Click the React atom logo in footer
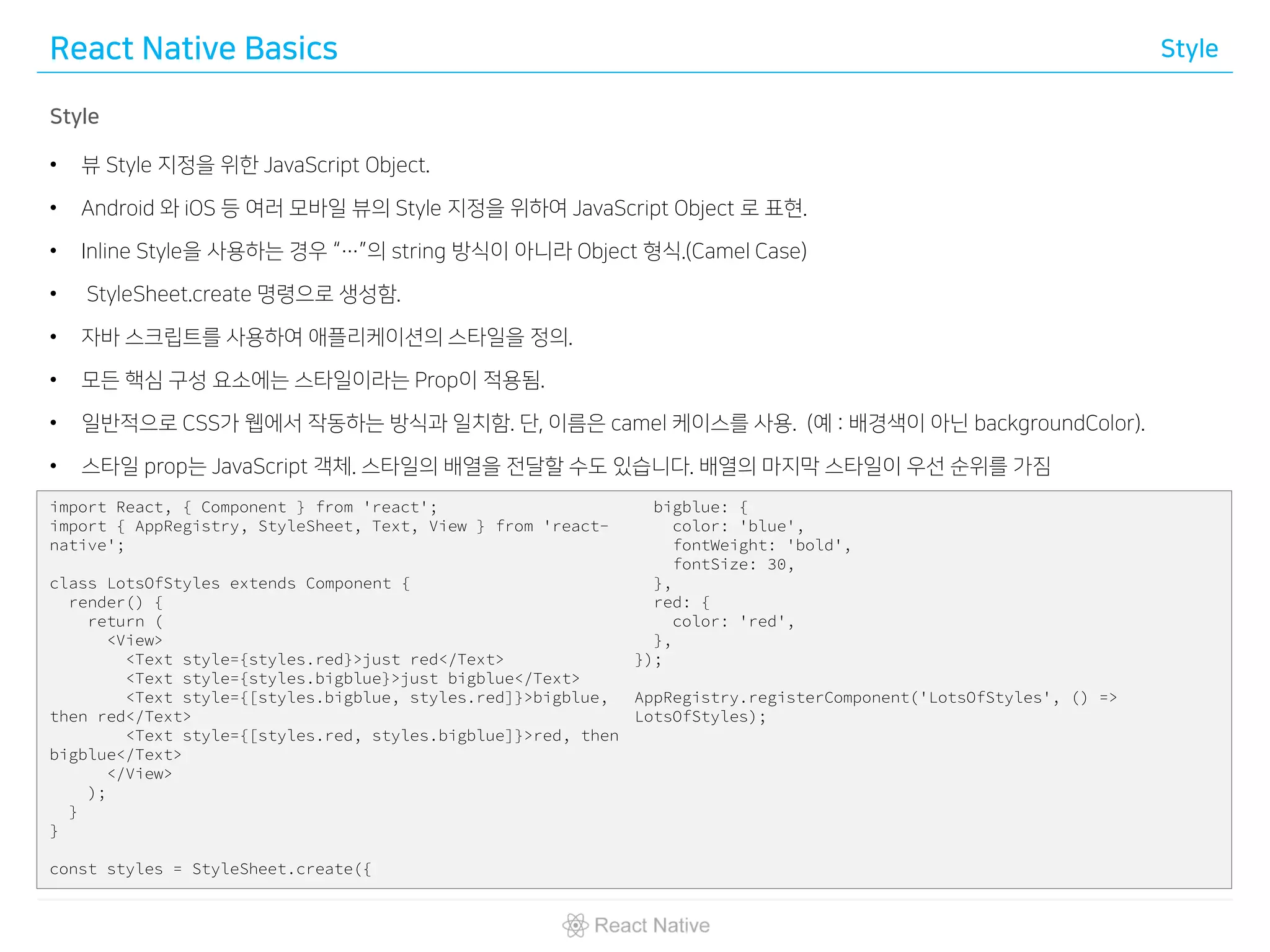 point(575,925)
